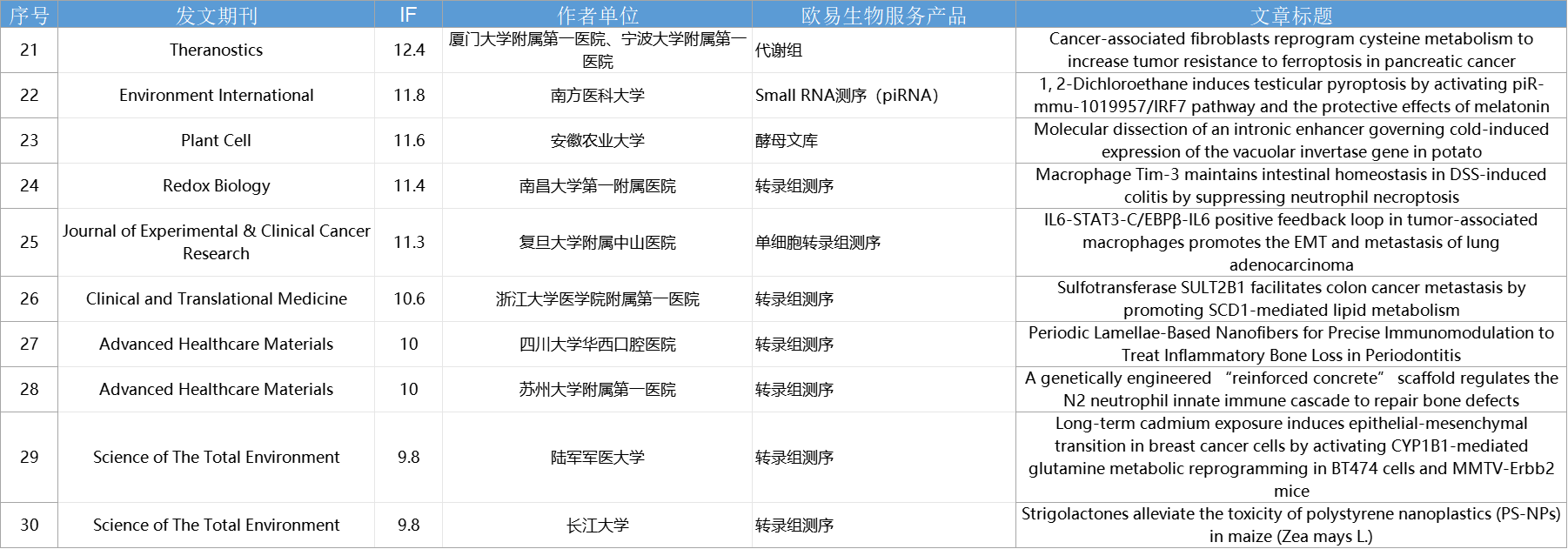Select the Molecular dissection intronic enhancer title

(x=1291, y=140)
